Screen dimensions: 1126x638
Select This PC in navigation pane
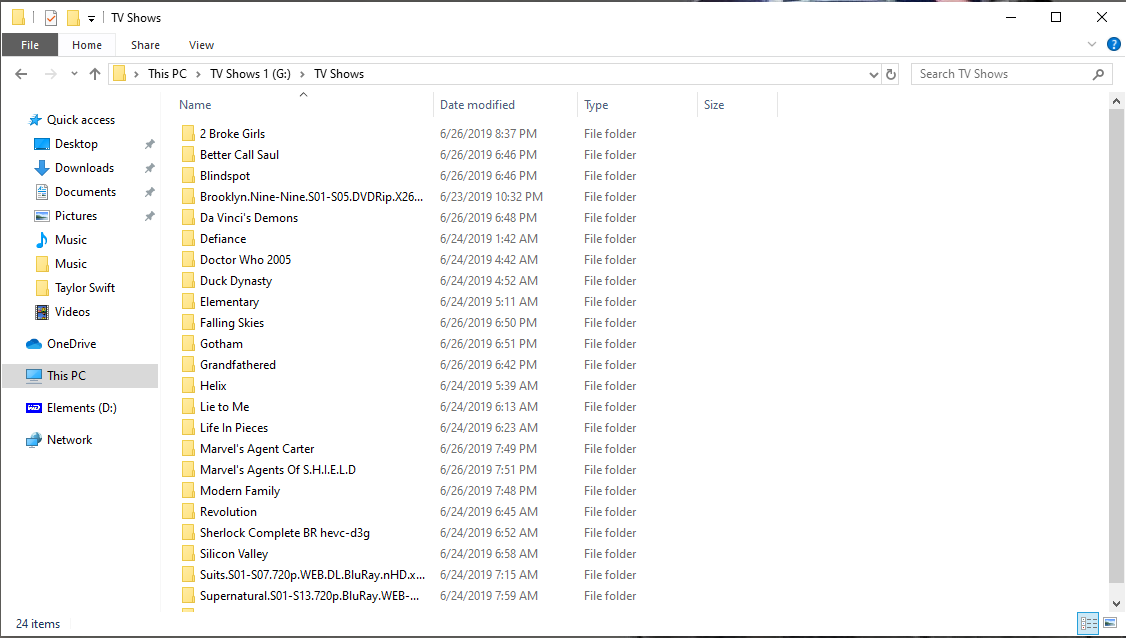pyautogui.click(x=80, y=376)
